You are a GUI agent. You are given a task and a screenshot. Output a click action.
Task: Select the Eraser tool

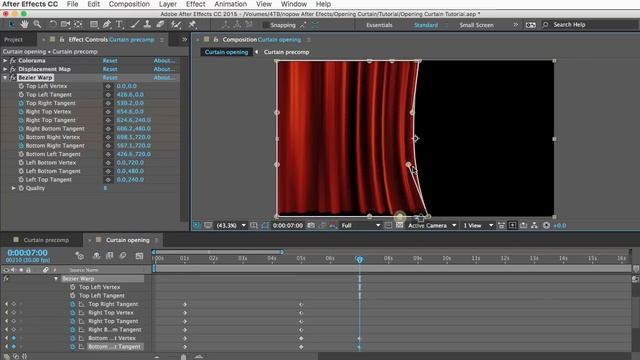click(x=160, y=24)
